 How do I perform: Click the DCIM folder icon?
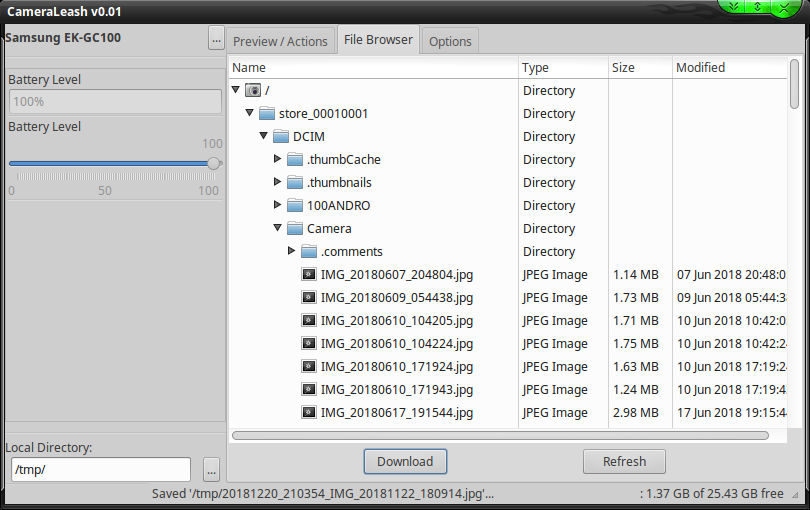pyautogui.click(x=281, y=136)
